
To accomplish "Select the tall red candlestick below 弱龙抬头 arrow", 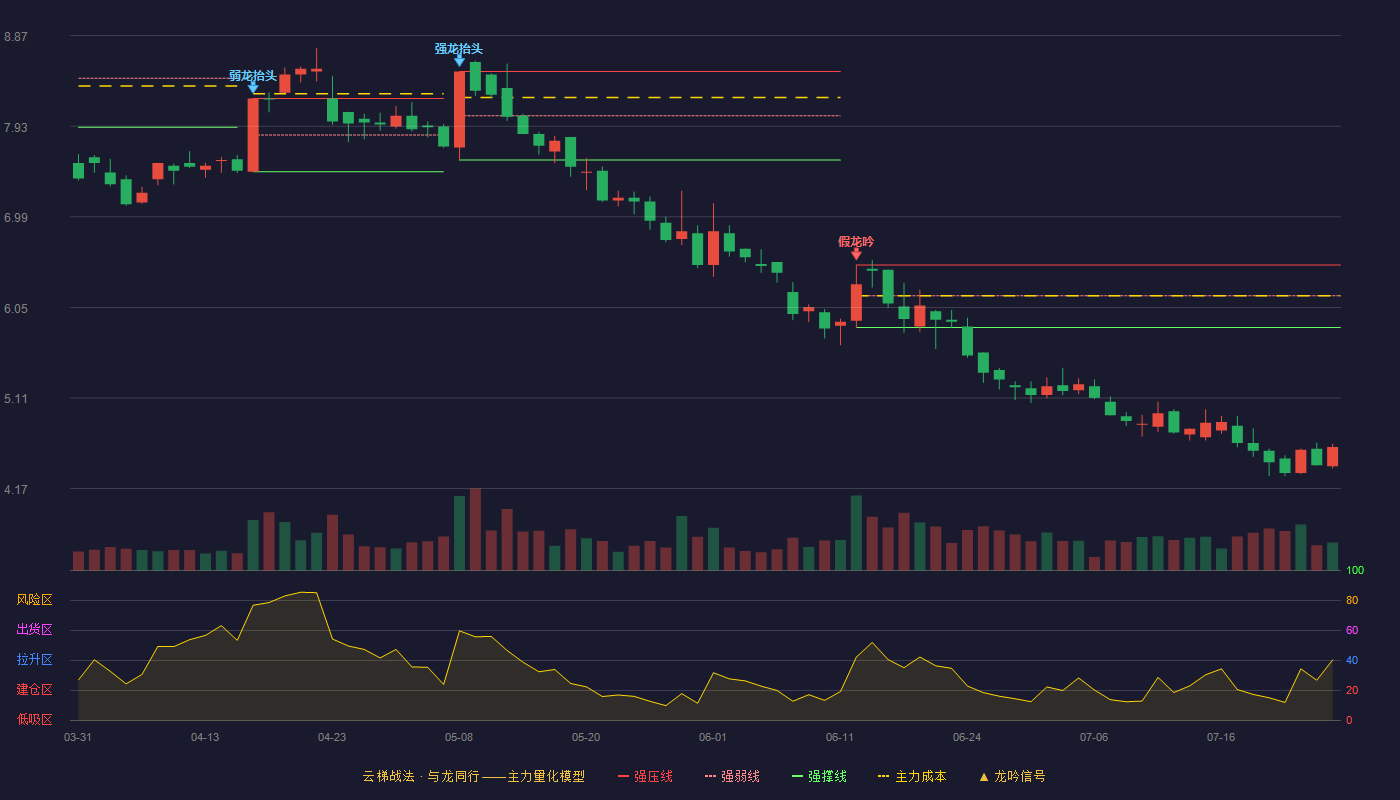I will point(253,135).
